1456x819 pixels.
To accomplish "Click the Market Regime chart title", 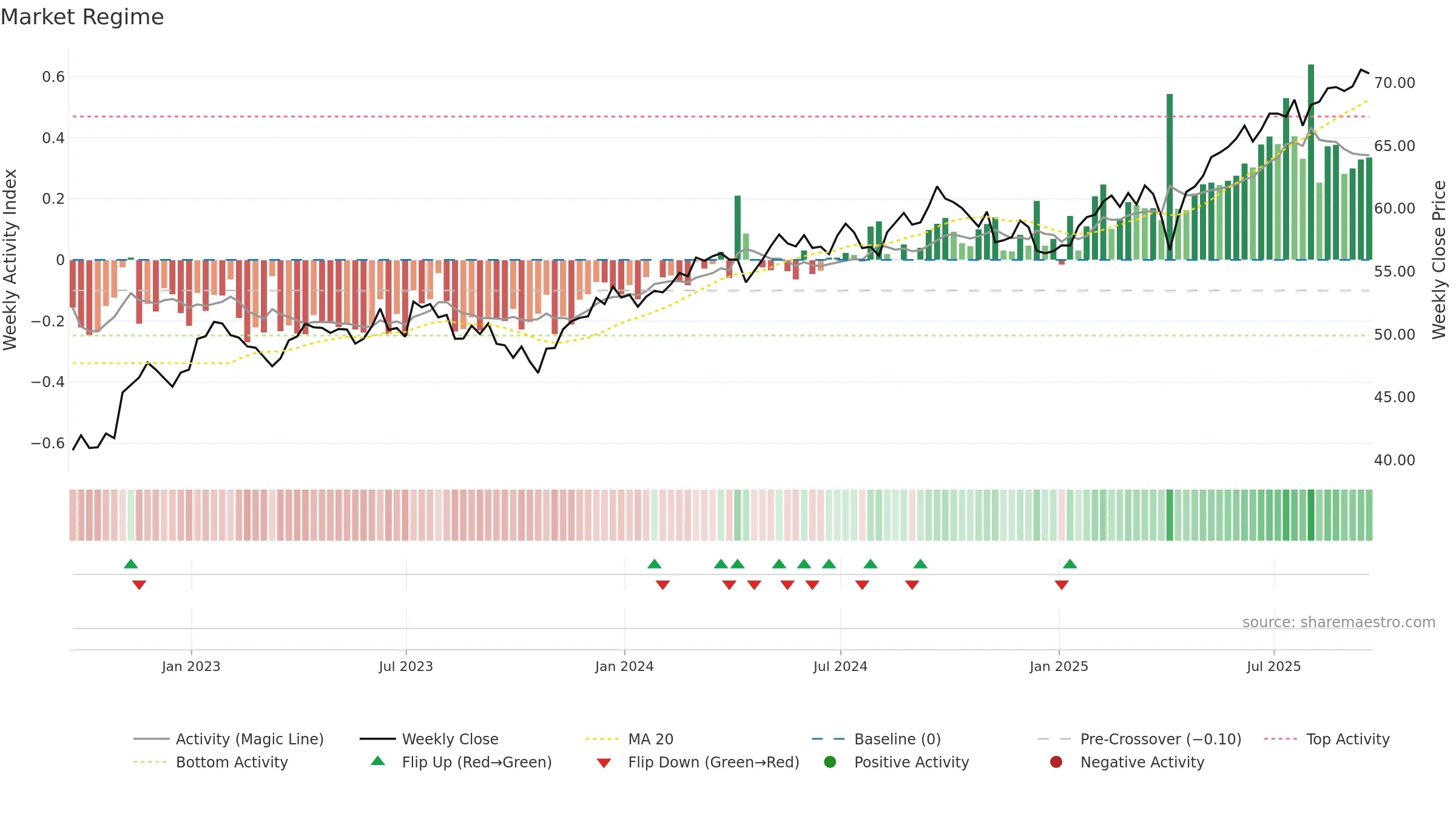I will [x=82, y=17].
